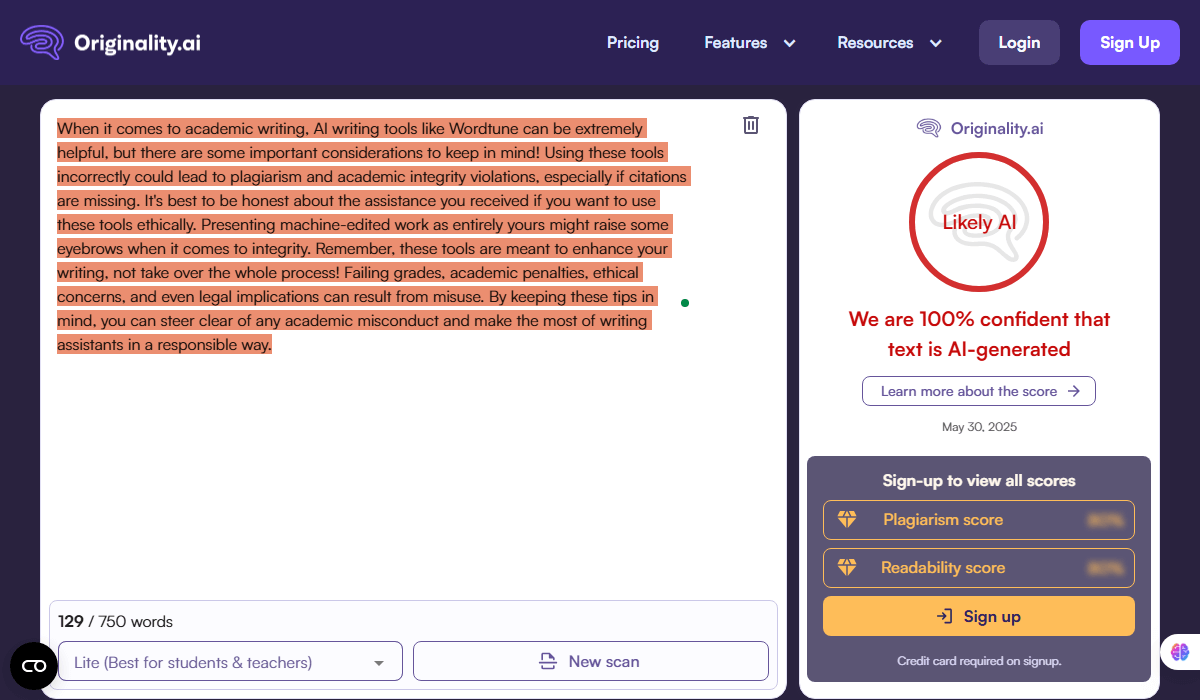
Task: Click the Plagiarism score row
Action: pyautogui.click(x=979, y=520)
